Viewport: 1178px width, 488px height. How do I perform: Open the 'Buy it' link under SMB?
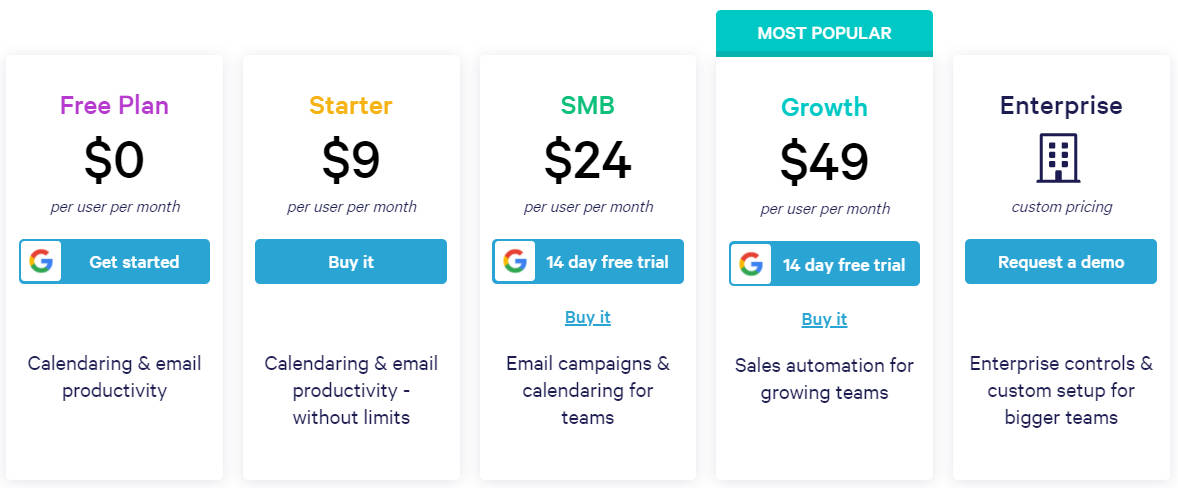(588, 317)
